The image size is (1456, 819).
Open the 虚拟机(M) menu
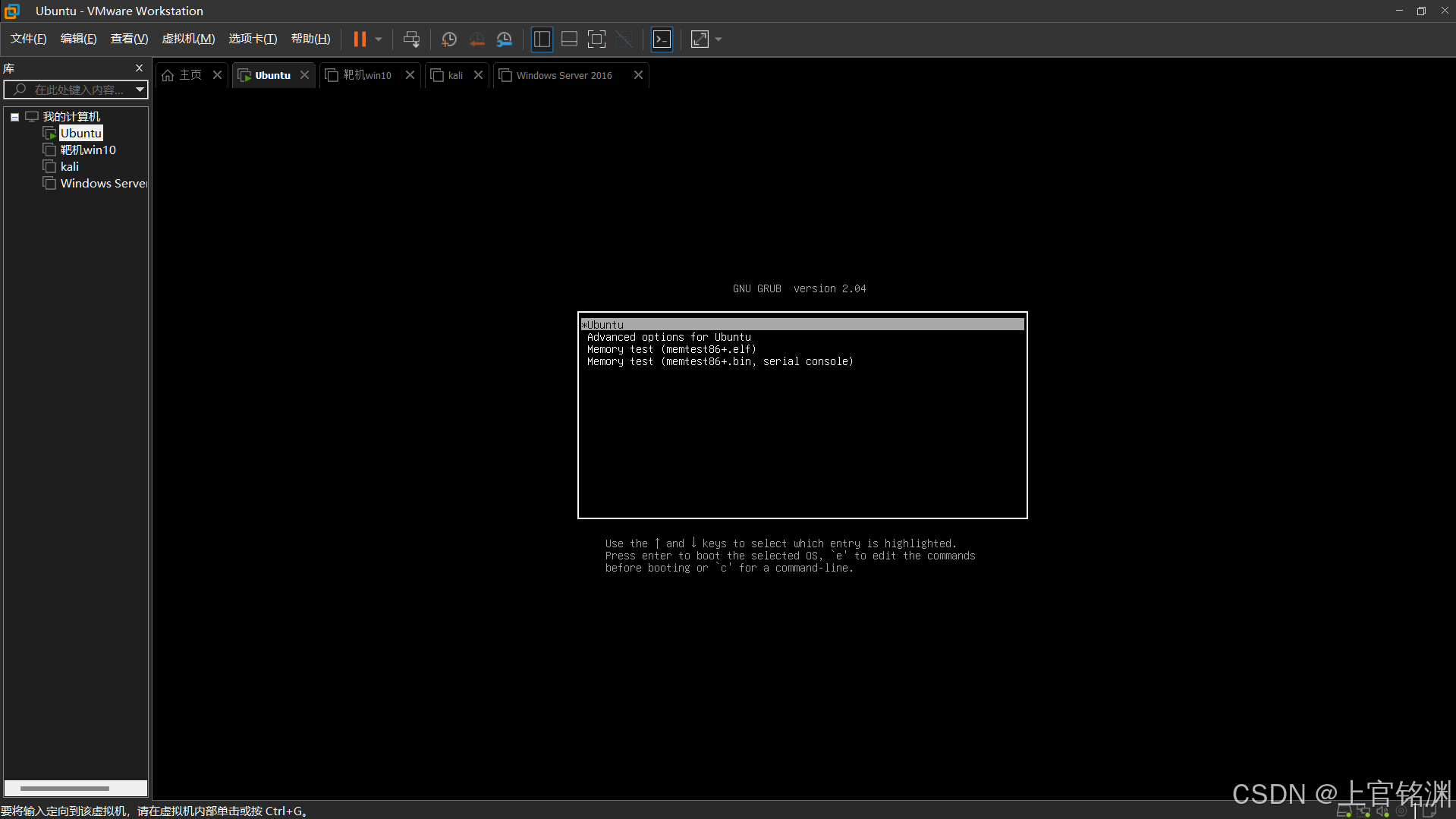click(x=189, y=39)
